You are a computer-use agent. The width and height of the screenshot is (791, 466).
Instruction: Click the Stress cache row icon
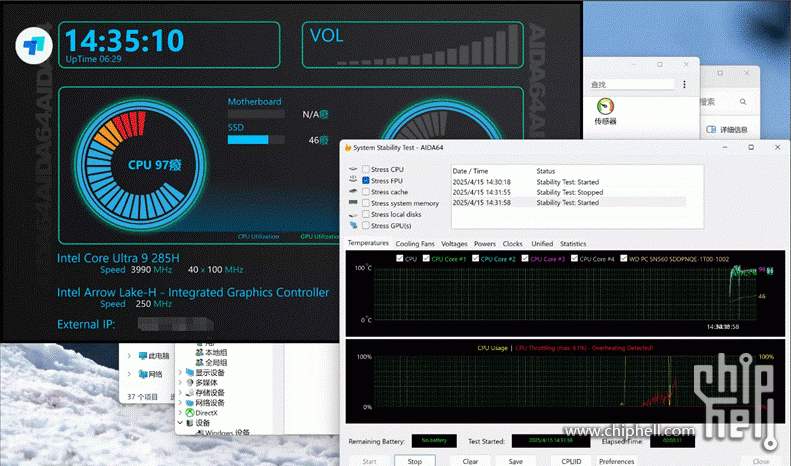(353, 192)
